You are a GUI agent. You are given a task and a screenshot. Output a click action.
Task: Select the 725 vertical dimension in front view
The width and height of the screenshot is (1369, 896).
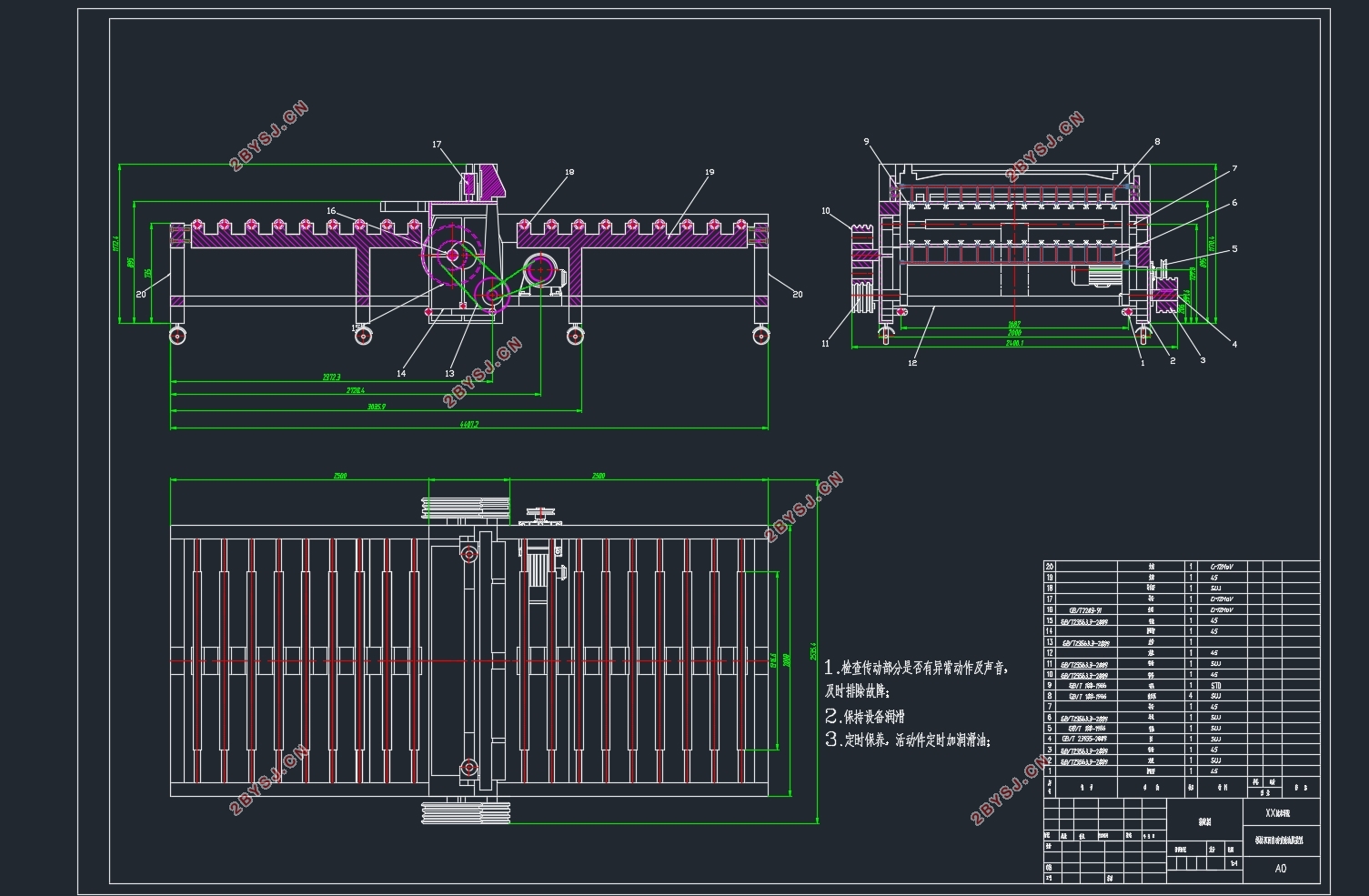click(147, 273)
